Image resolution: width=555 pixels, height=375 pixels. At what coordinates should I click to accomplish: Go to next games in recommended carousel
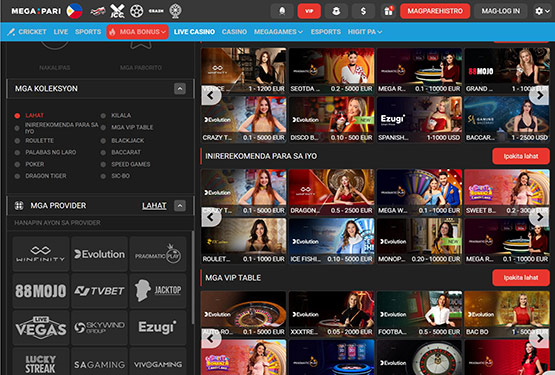pyautogui.click(x=539, y=217)
